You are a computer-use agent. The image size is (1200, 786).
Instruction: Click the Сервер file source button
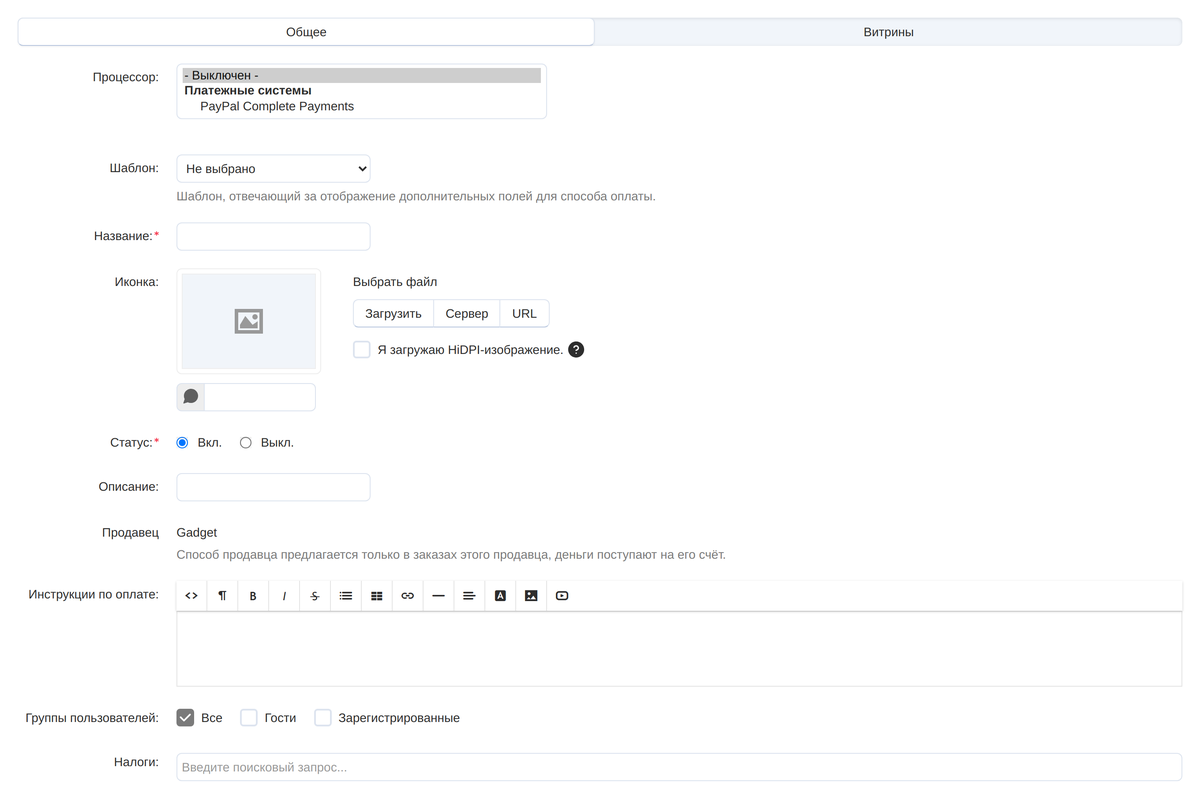[x=467, y=314]
